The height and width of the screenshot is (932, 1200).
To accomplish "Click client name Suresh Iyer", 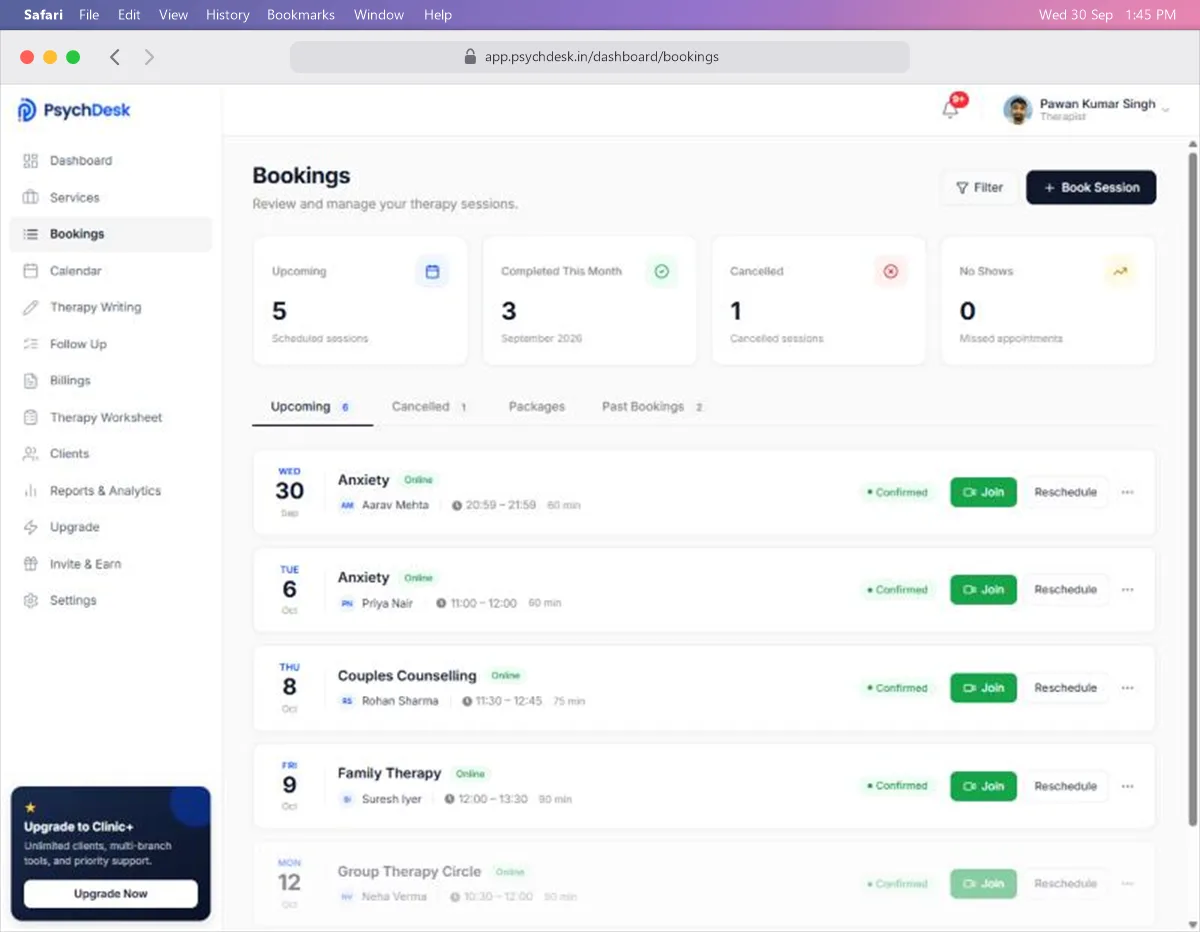I will coord(392,799).
